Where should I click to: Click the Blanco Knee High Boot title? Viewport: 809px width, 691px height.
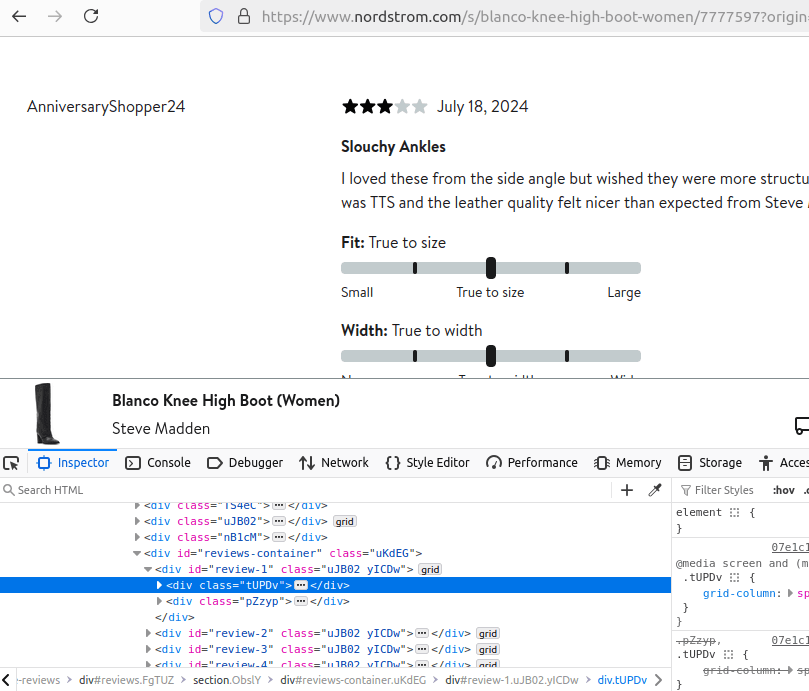[226, 400]
